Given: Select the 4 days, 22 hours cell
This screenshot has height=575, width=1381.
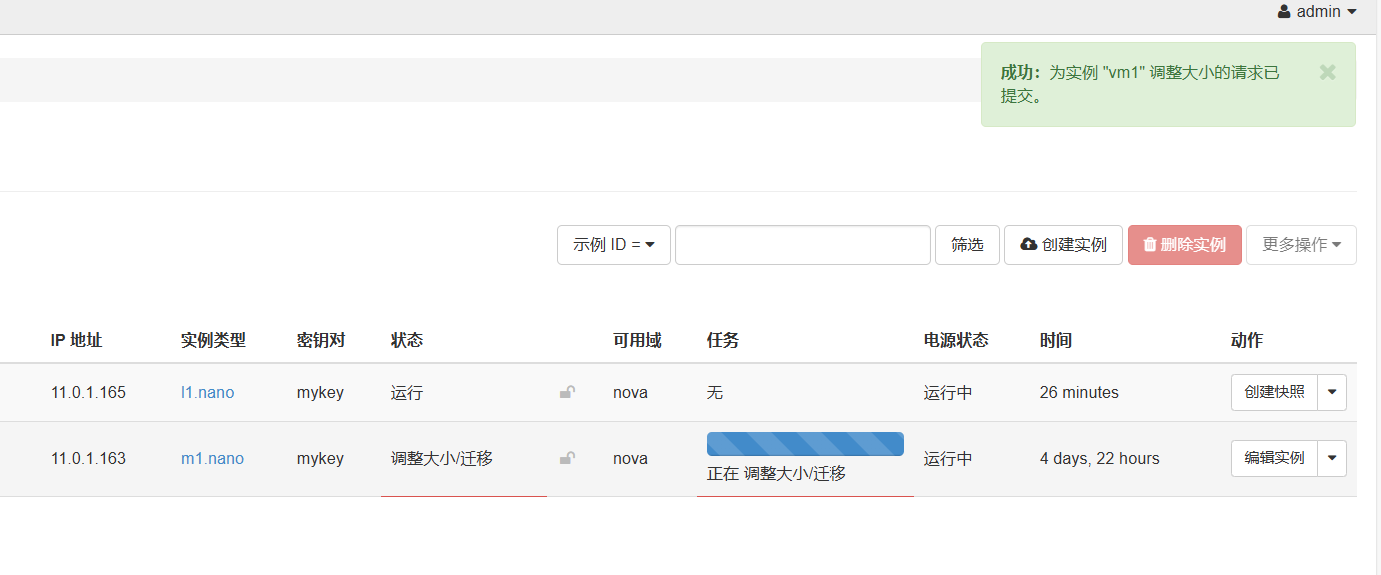Looking at the screenshot, I should pos(1100,459).
